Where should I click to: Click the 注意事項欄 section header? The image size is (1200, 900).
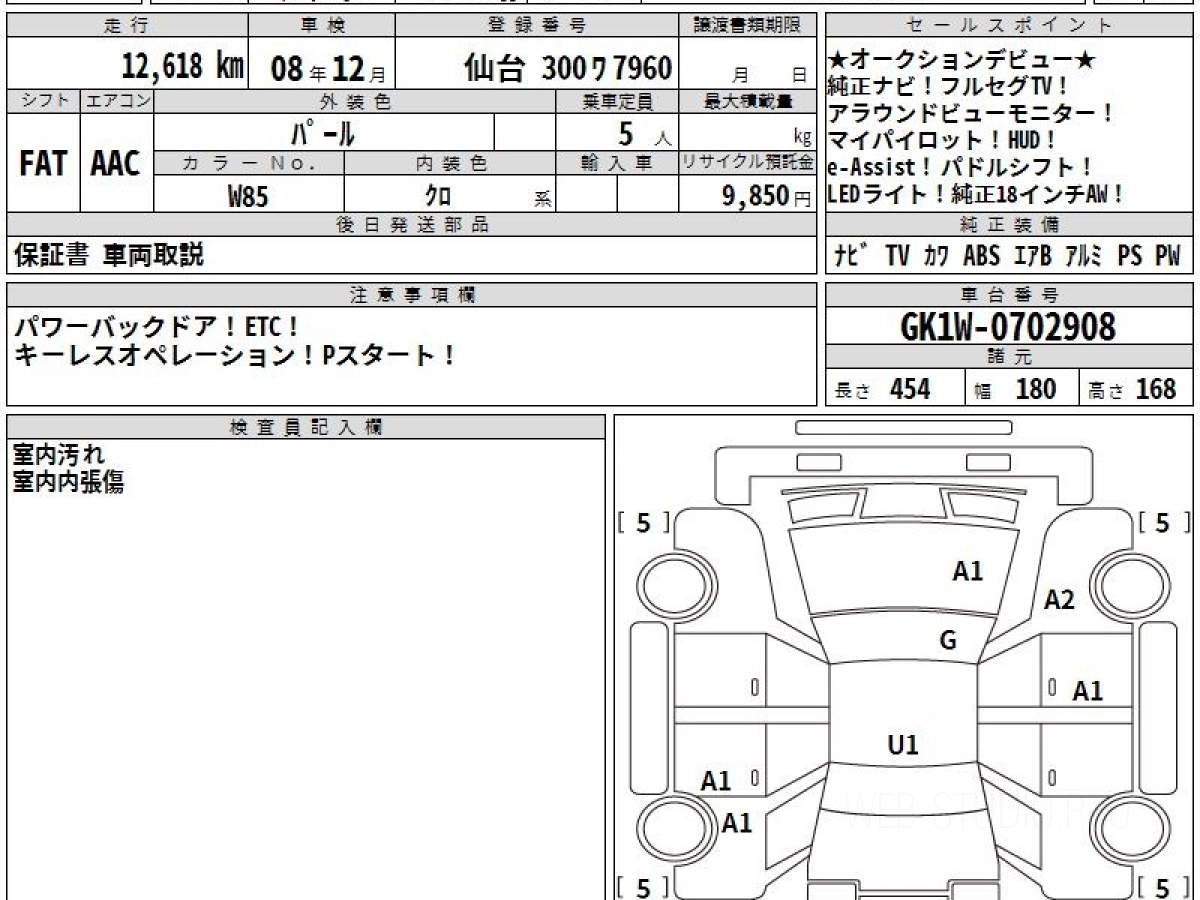(x=411, y=295)
